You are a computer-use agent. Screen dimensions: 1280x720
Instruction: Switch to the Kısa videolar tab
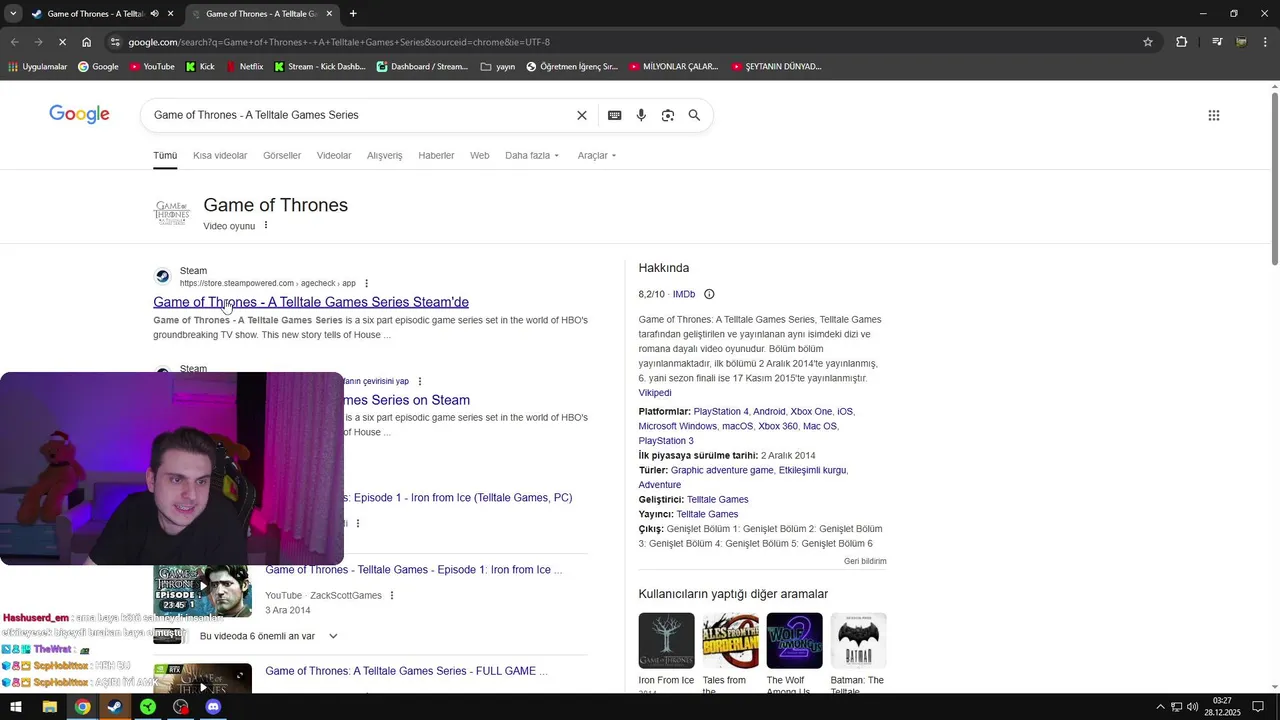220,155
